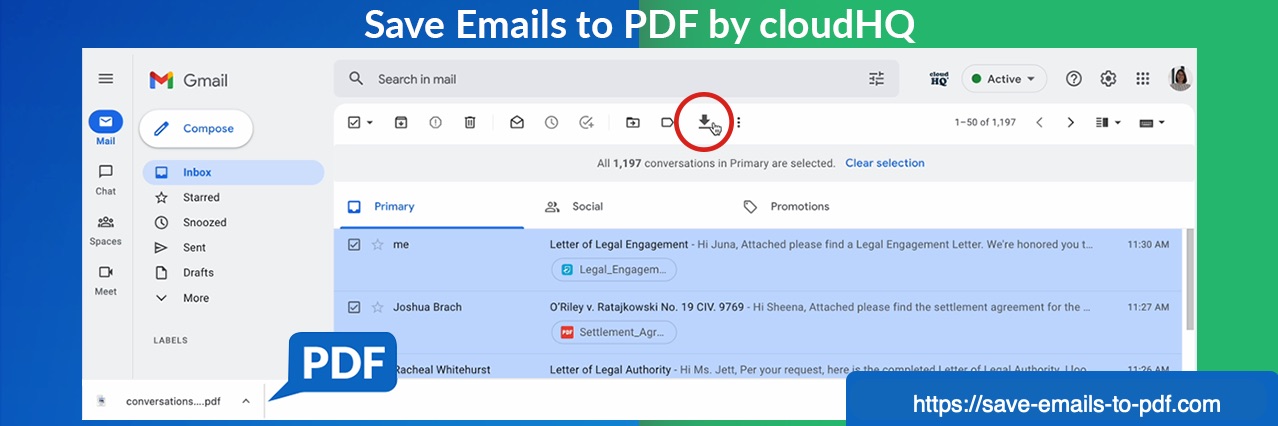Toggle the select-all checkbox in toolbar
The width and height of the screenshot is (1278, 426).
(x=354, y=122)
